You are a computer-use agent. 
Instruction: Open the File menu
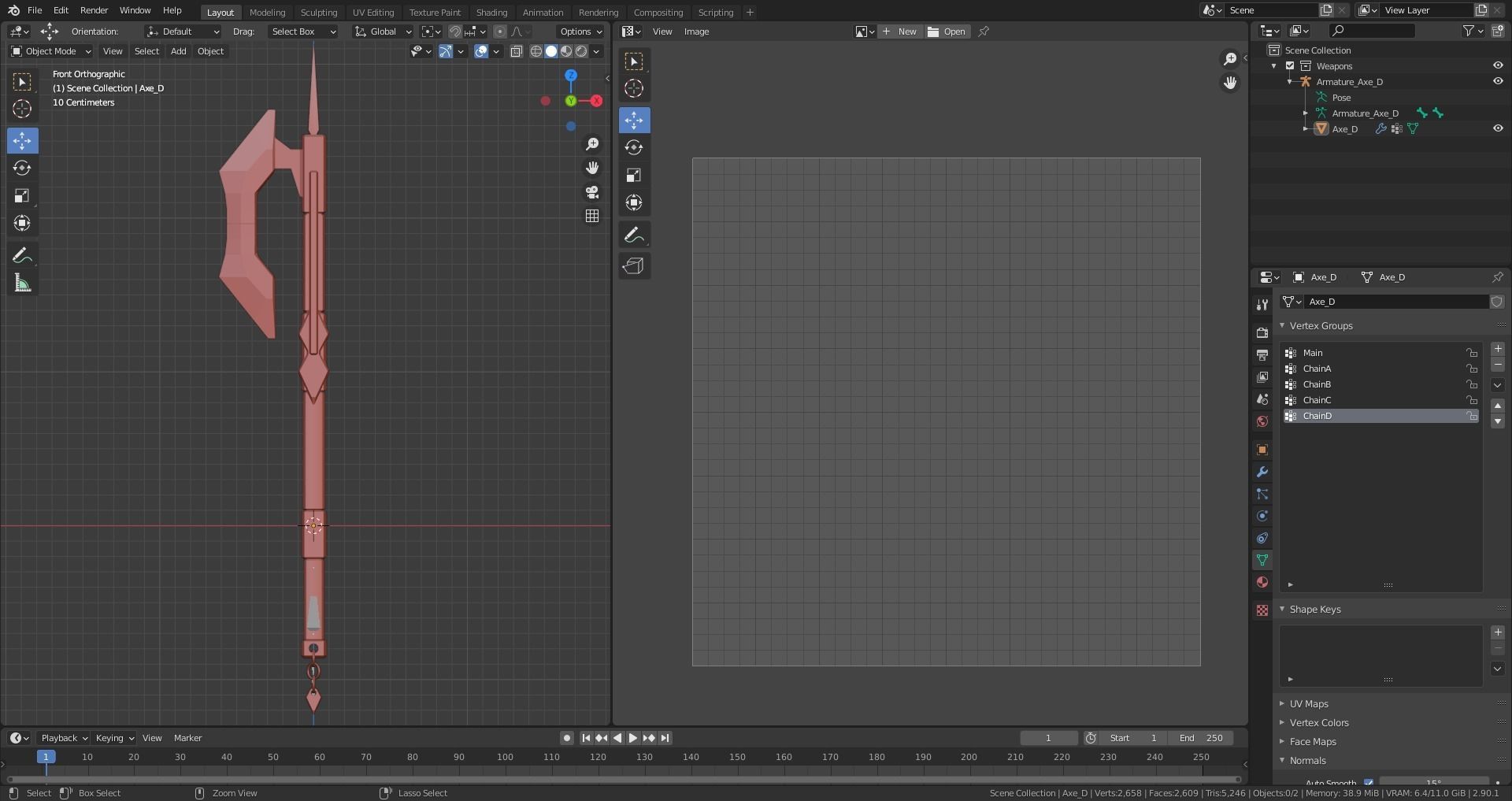(35, 10)
